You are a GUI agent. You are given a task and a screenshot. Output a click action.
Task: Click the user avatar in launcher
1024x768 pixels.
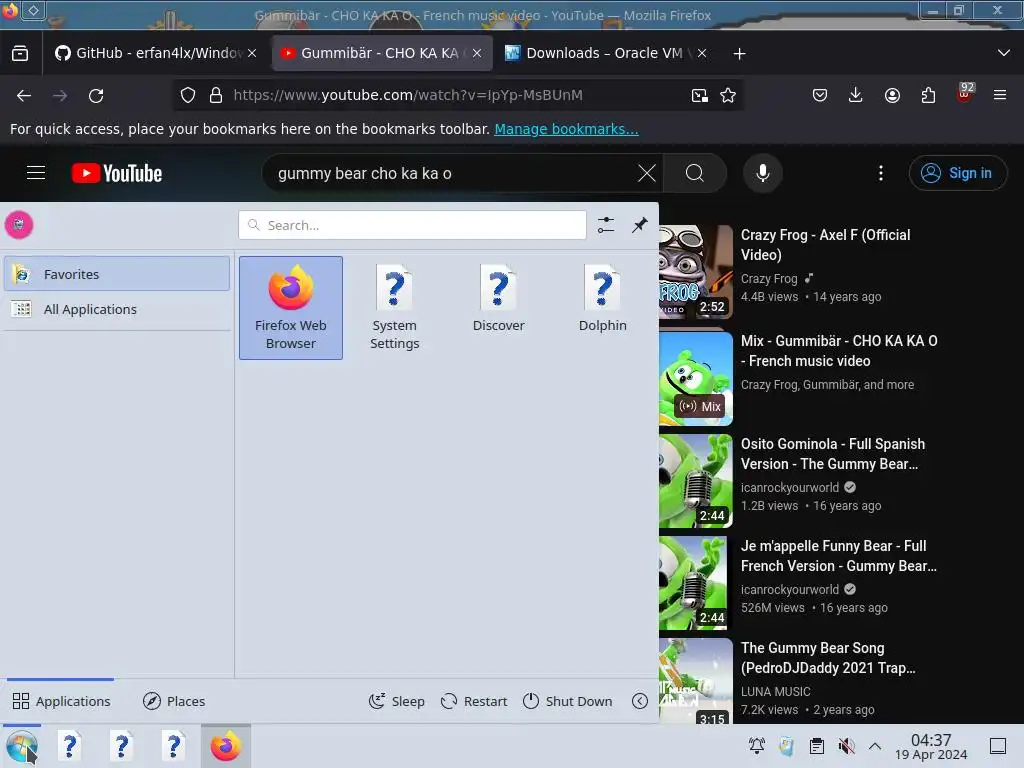click(19, 225)
